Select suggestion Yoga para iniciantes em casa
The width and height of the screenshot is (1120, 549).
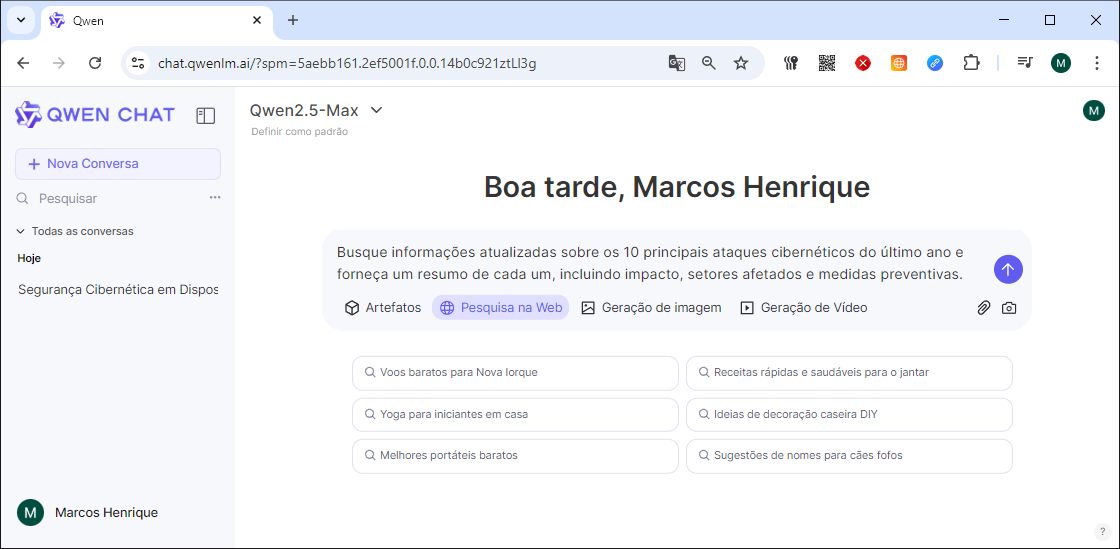click(x=515, y=414)
